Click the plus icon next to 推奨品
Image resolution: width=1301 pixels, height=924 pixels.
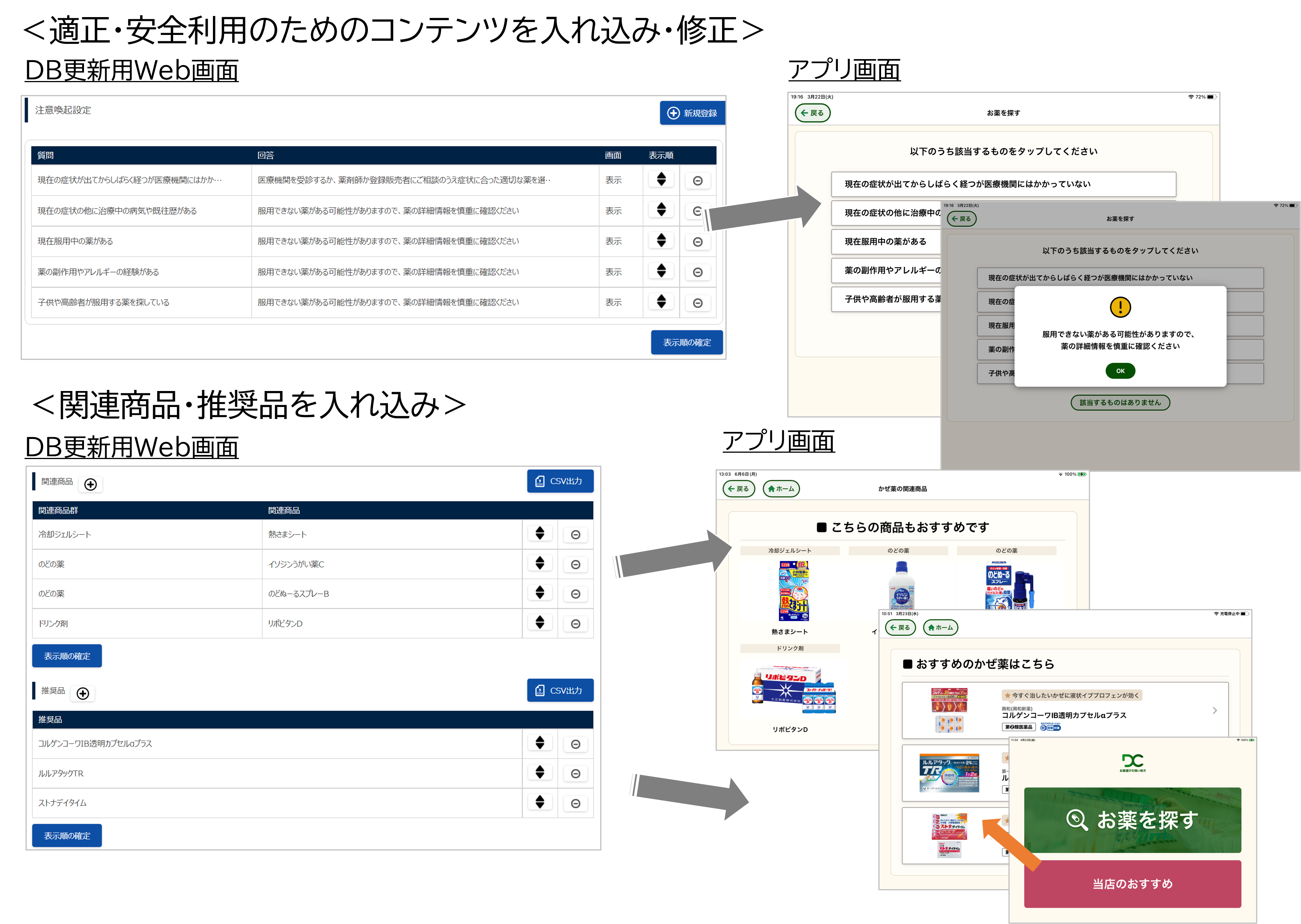click(x=83, y=693)
